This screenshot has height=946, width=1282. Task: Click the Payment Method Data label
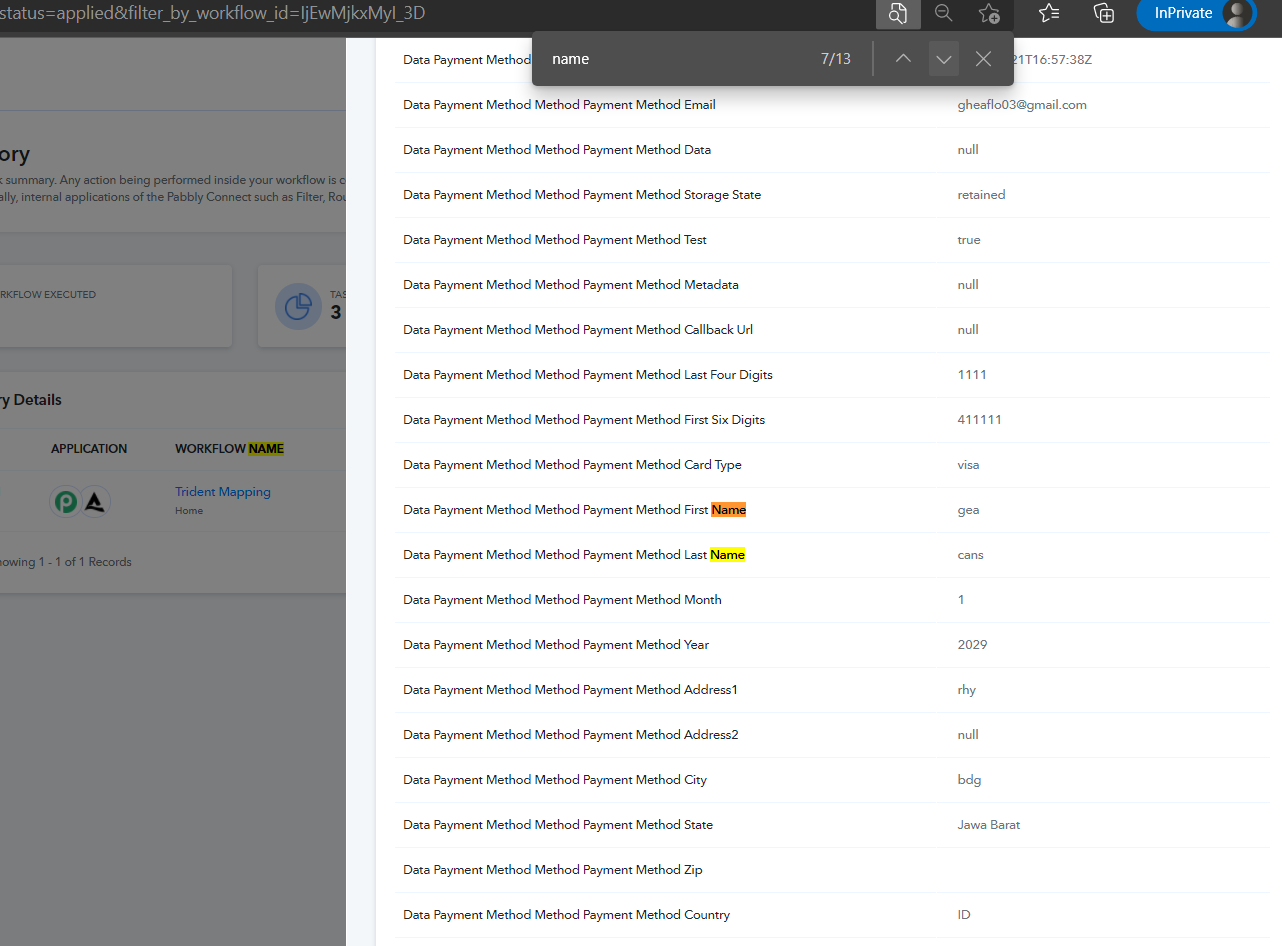[x=557, y=150]
